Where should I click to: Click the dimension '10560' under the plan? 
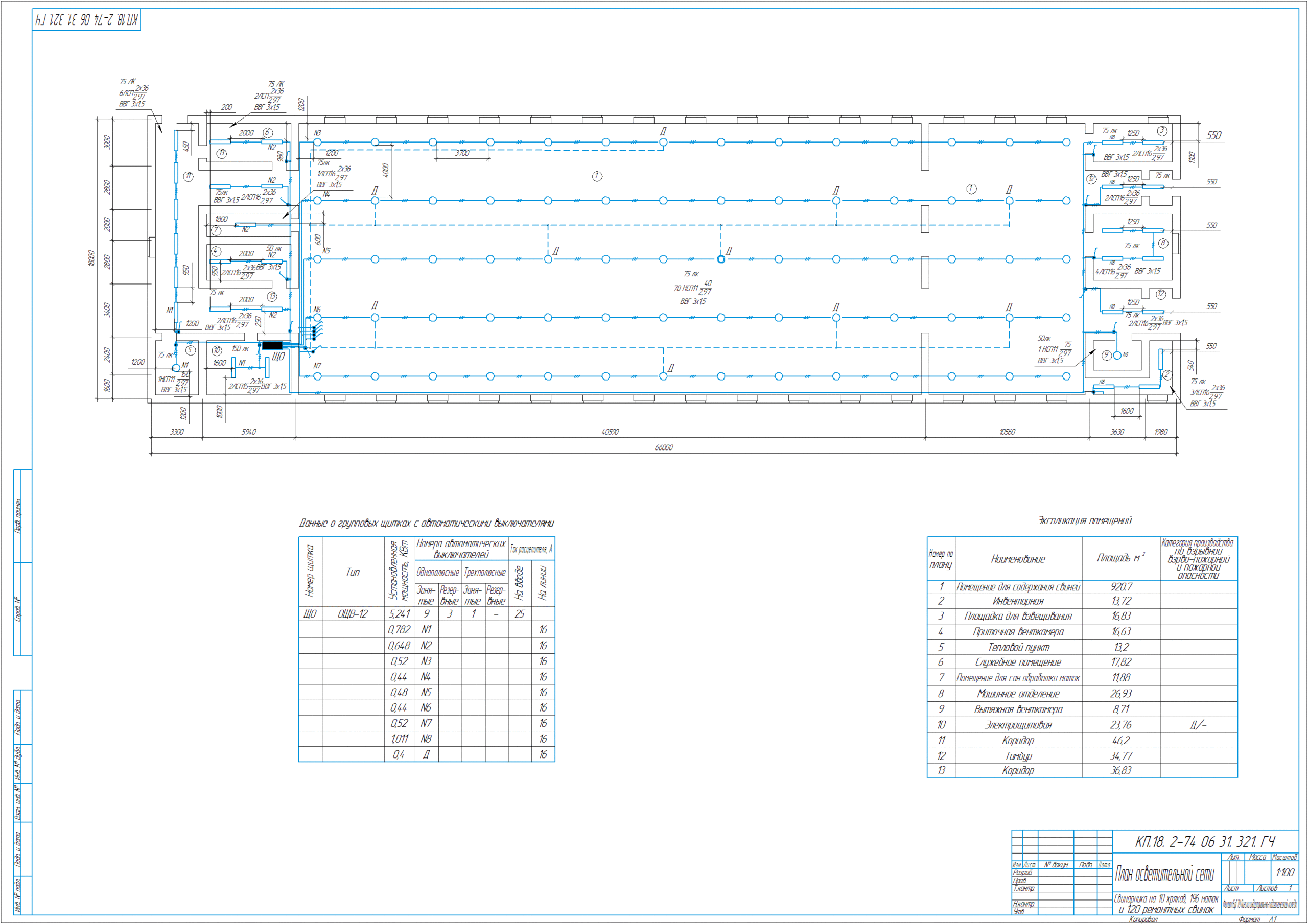click(1007, 432)
